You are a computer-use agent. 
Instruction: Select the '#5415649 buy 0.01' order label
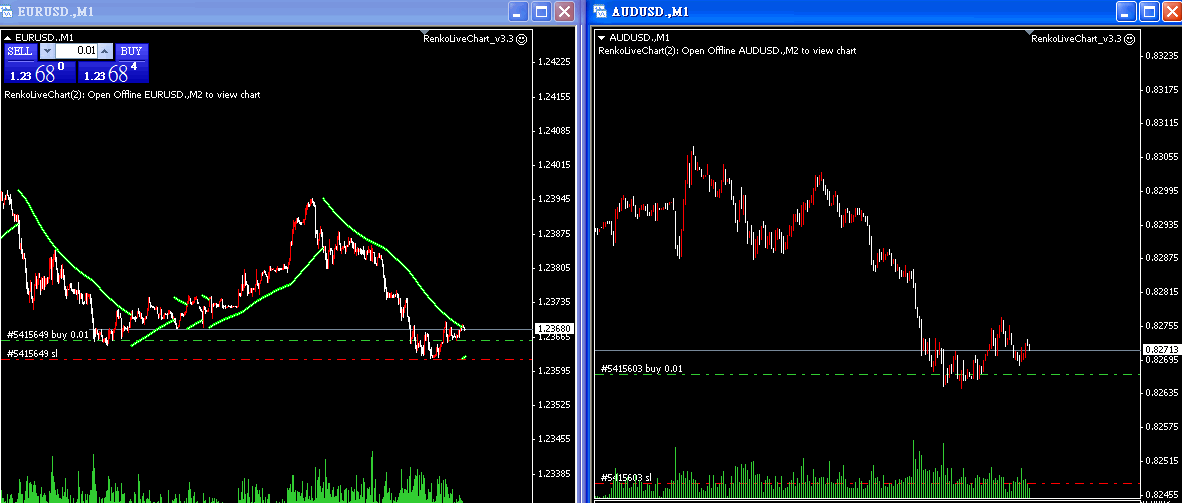(x=47, y=334)
